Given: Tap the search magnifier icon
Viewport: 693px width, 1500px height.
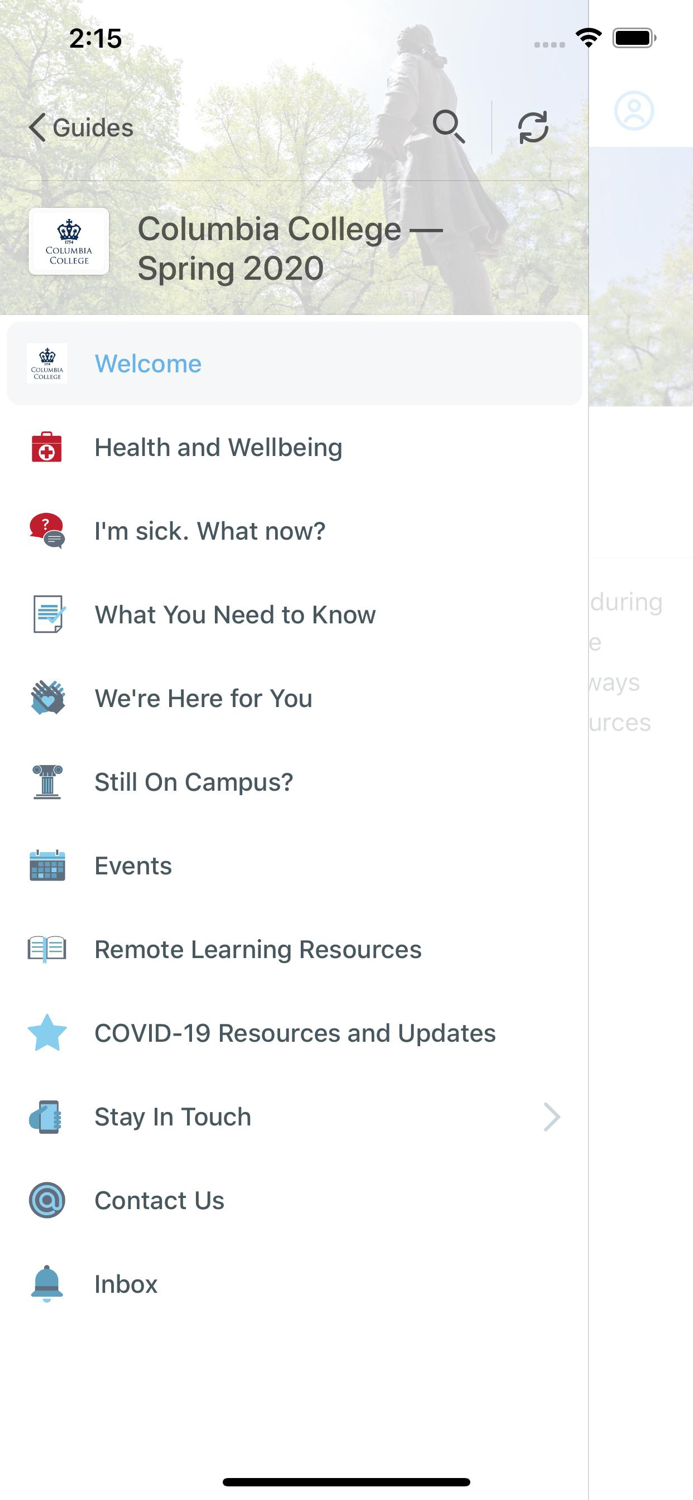Looking at the screenshot, I should coord(448,127).
